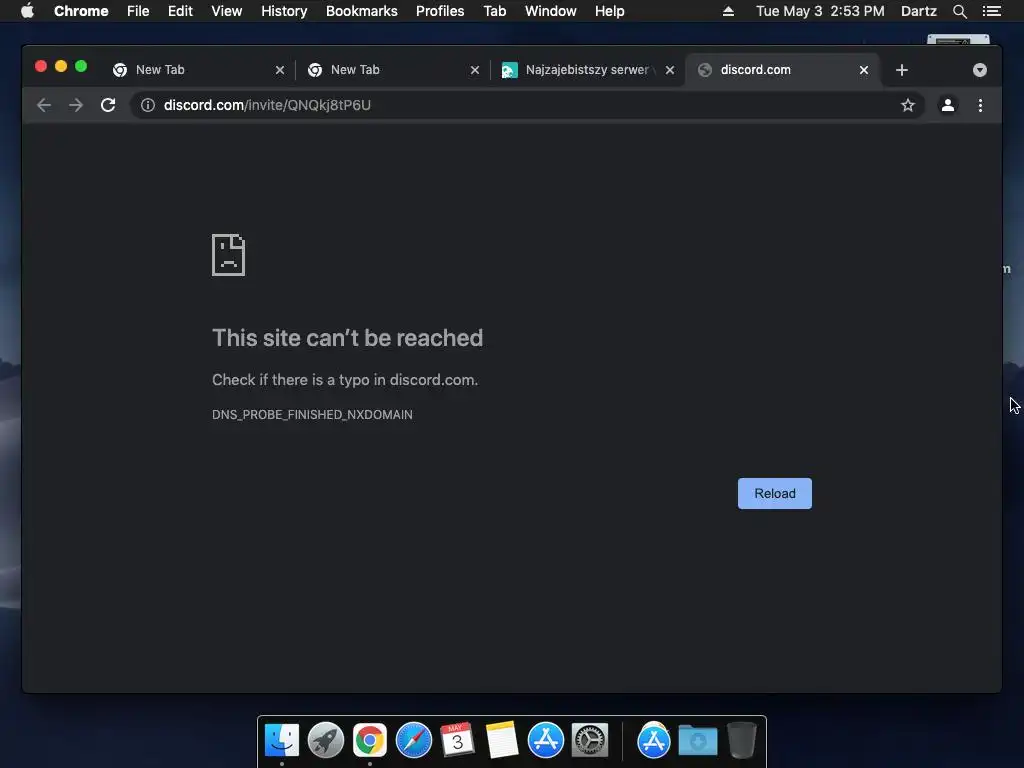Screen dimensions: 1024x768
Task: Open the File menu
Action: [x=138, y=11]
